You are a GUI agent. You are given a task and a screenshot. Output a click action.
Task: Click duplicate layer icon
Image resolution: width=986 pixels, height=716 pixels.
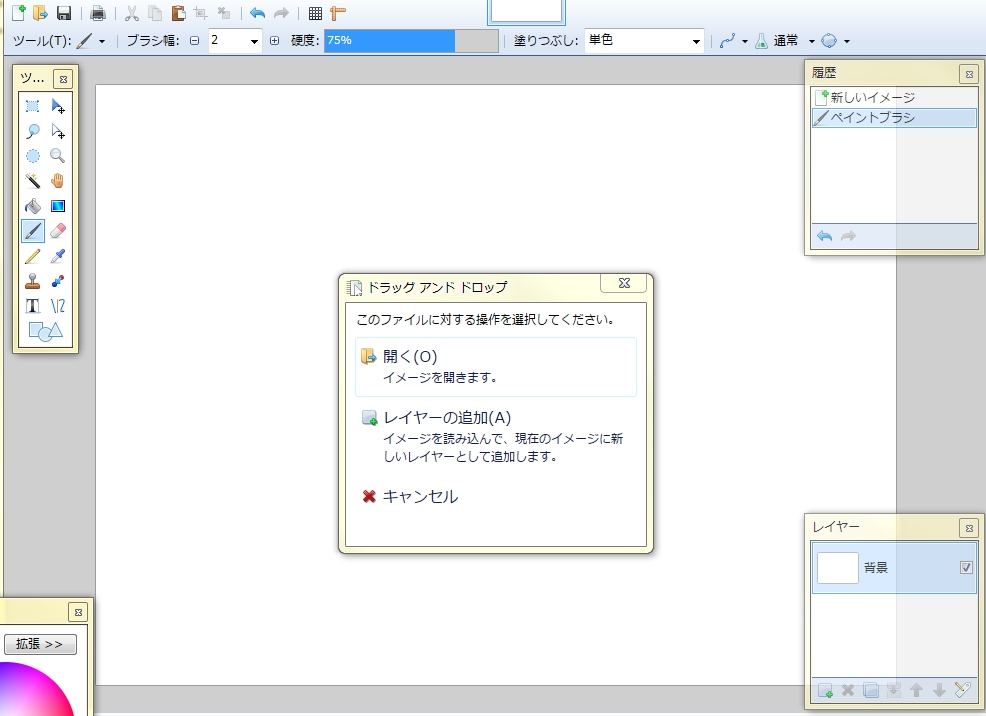(x=871, y=690)
